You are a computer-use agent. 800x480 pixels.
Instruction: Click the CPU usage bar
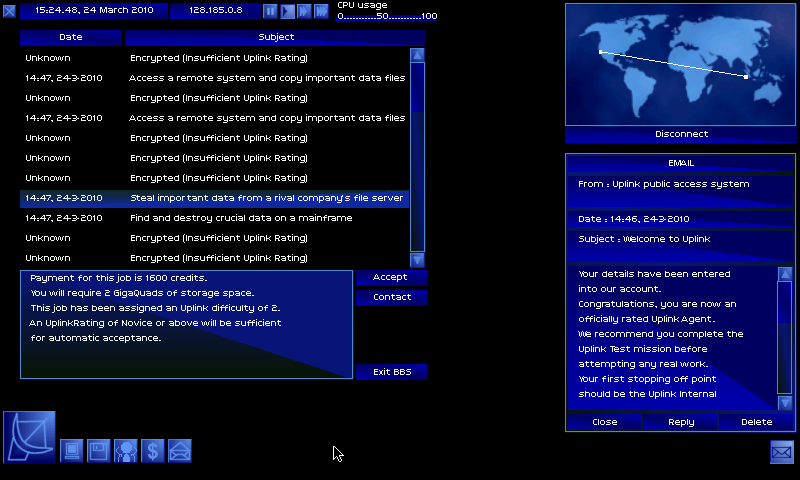pos(387,16)
